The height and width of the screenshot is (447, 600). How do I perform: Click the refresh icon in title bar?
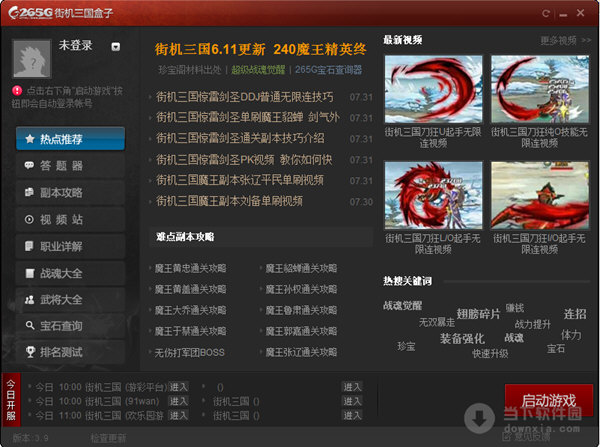pos(546,13)
